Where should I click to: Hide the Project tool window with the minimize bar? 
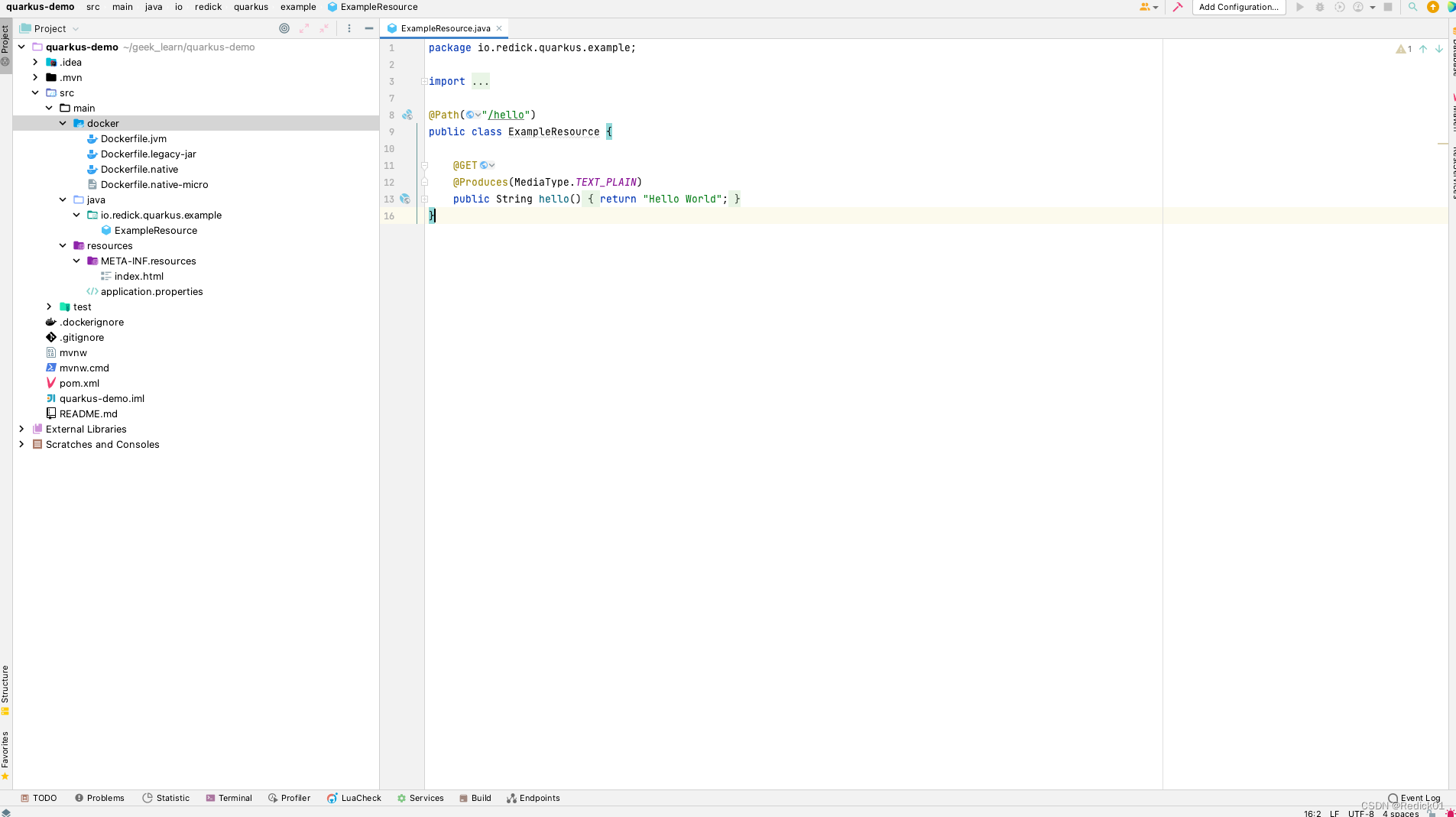(369, 28)
